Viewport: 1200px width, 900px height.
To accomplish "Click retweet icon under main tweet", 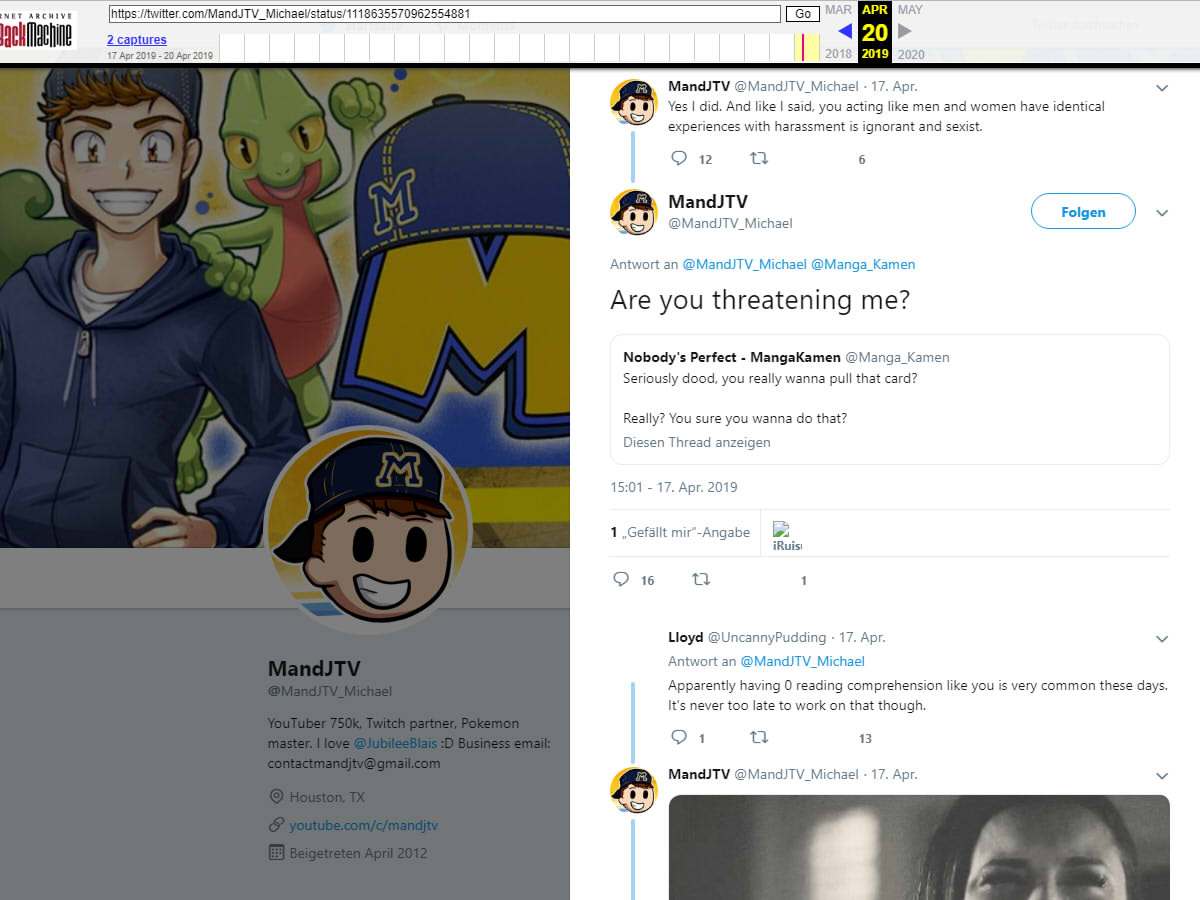I will 701,579.
